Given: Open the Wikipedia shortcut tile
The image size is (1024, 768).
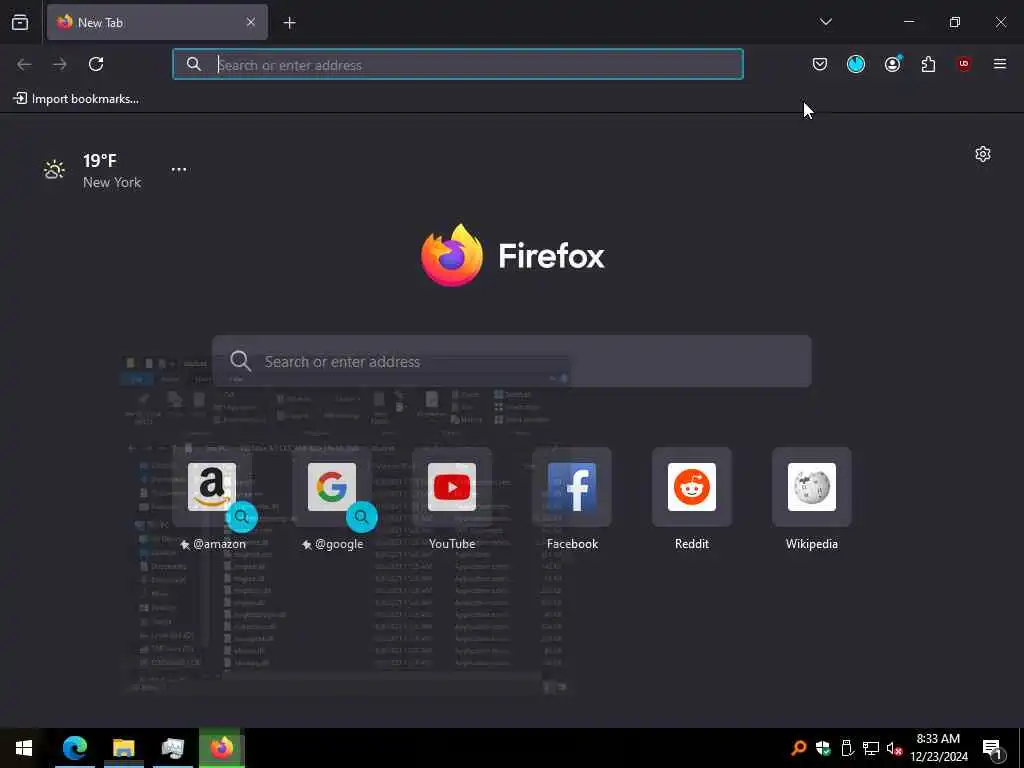Looking at the screenshot, I should tap(812, 487).
